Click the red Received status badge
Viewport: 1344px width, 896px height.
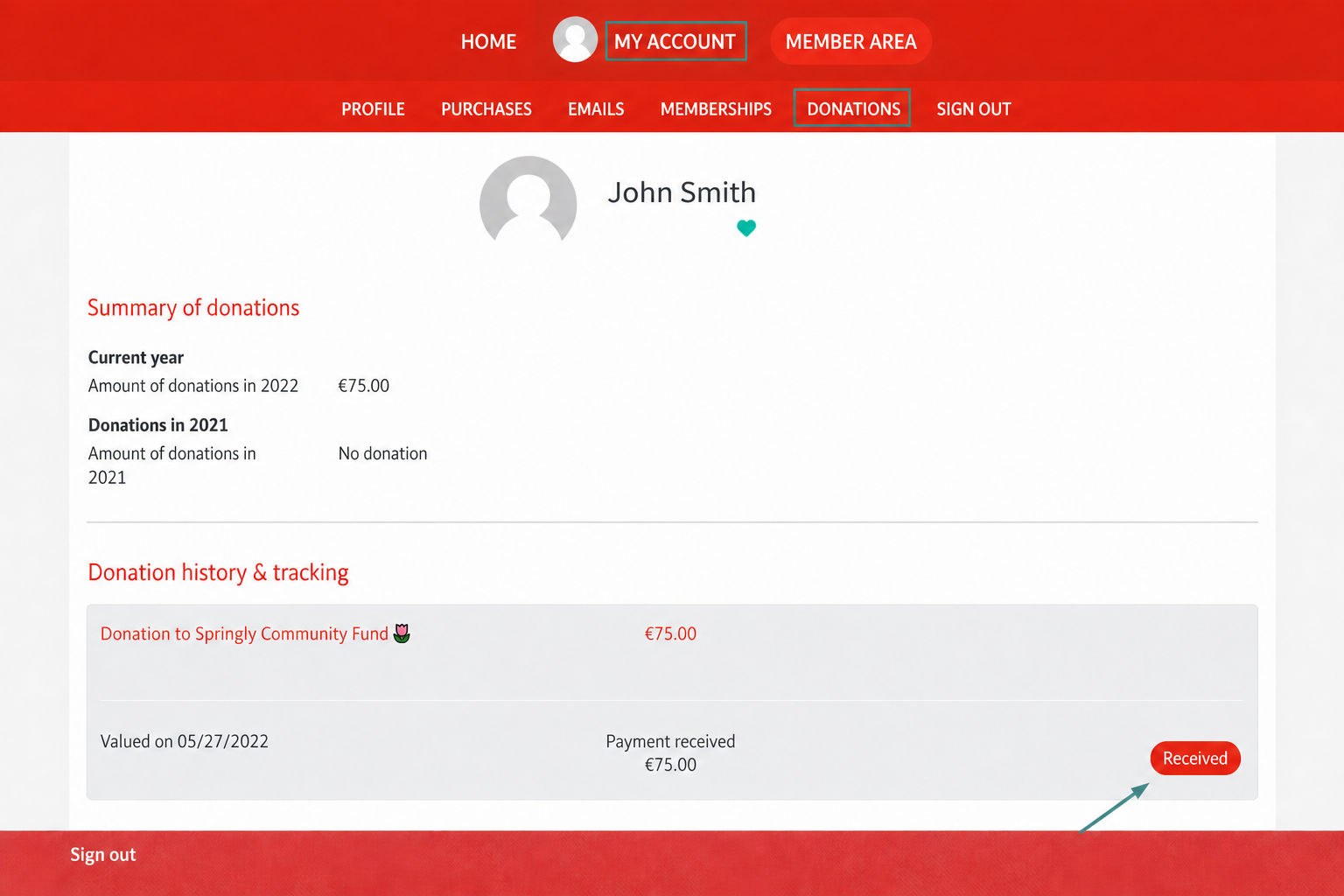pos(1195,759)
